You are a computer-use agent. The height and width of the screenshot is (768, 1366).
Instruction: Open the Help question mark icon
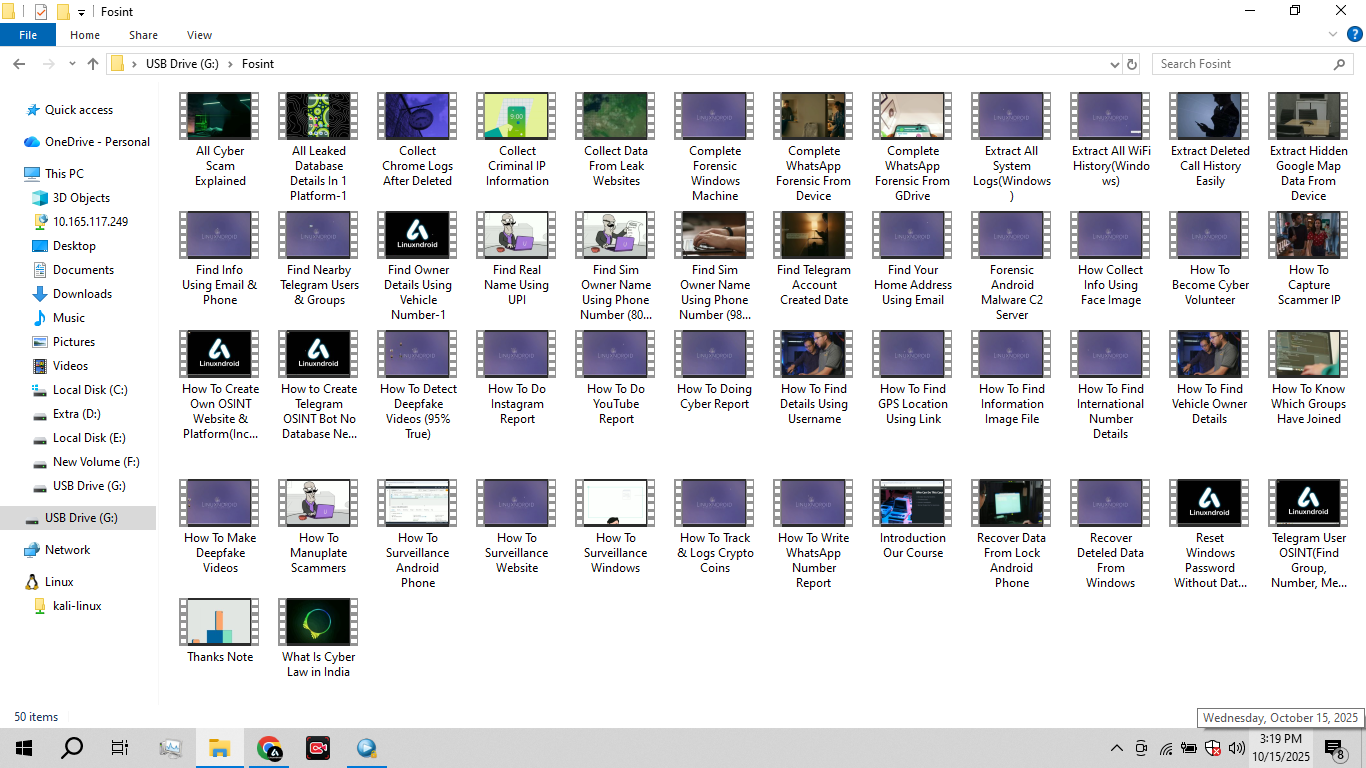[1354, 35]
